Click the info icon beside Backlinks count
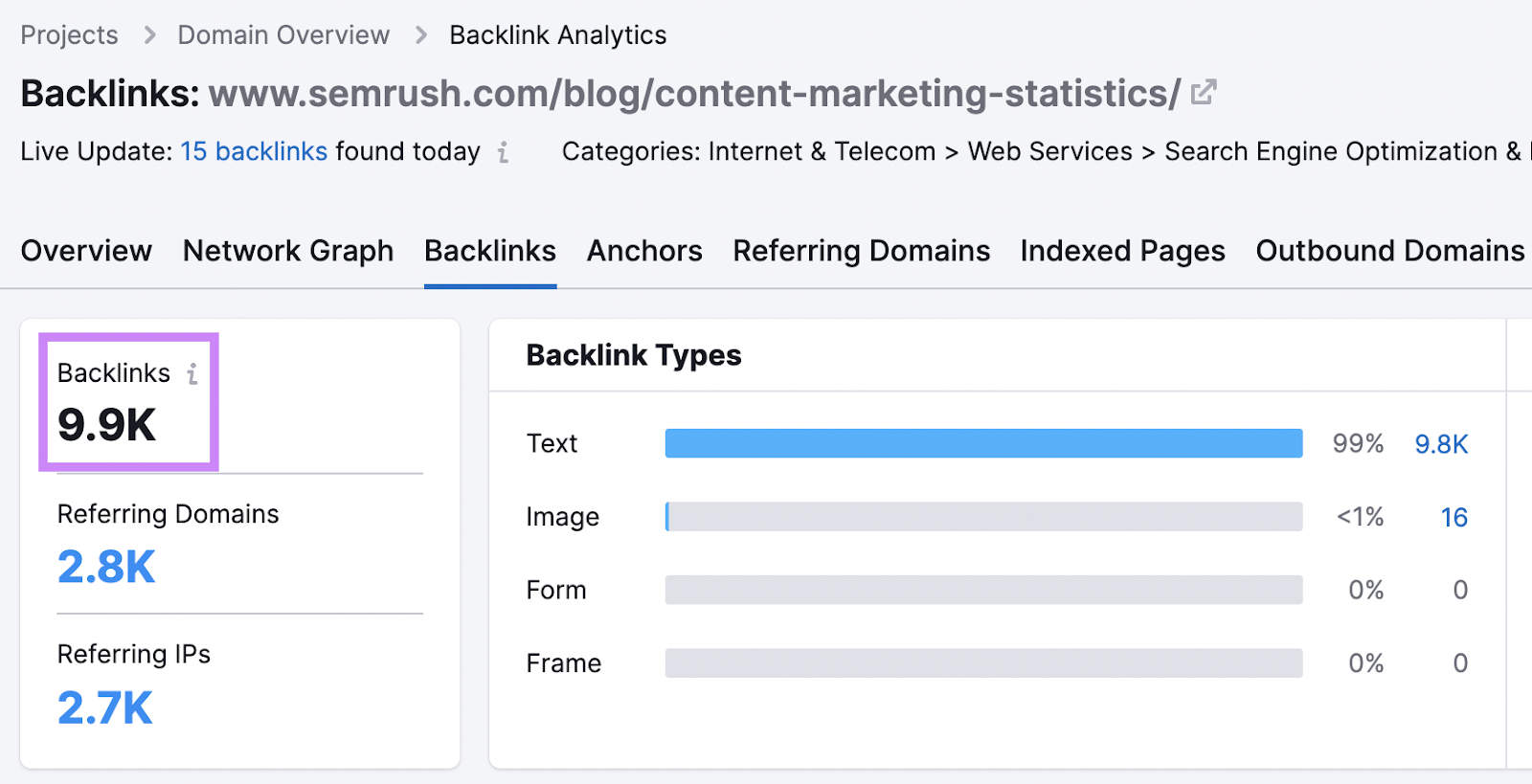This screenshot has height=784, width=1532. tap(192, 373)
